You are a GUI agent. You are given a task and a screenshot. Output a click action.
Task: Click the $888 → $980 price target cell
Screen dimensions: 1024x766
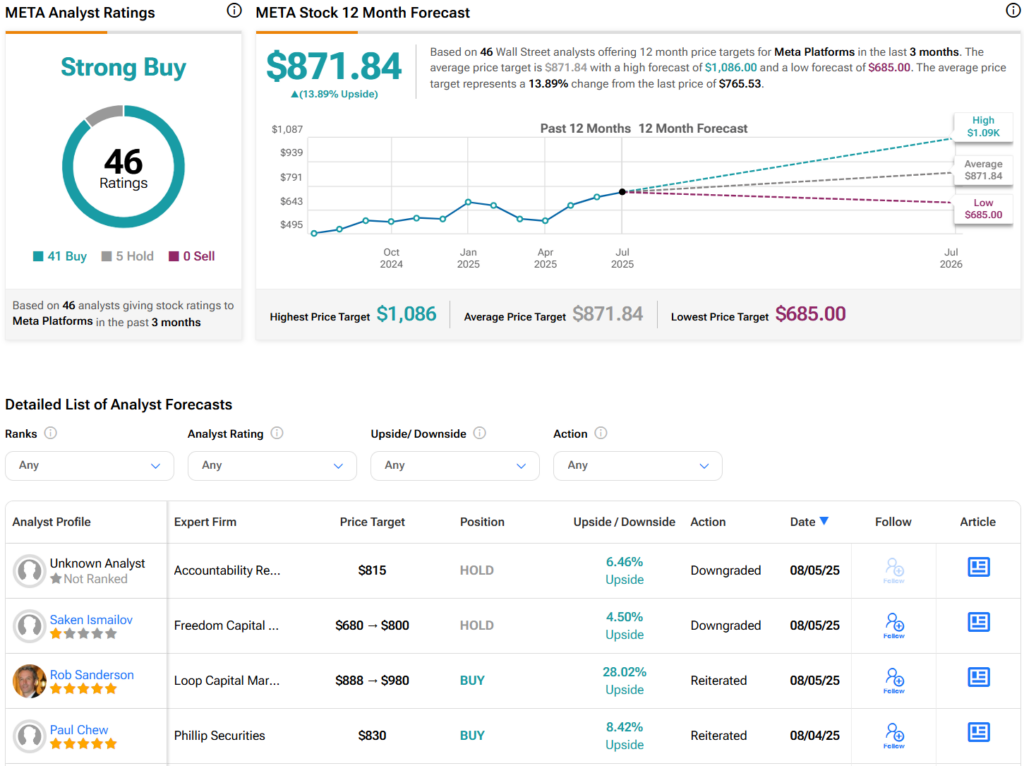click(x=372, y=680)
